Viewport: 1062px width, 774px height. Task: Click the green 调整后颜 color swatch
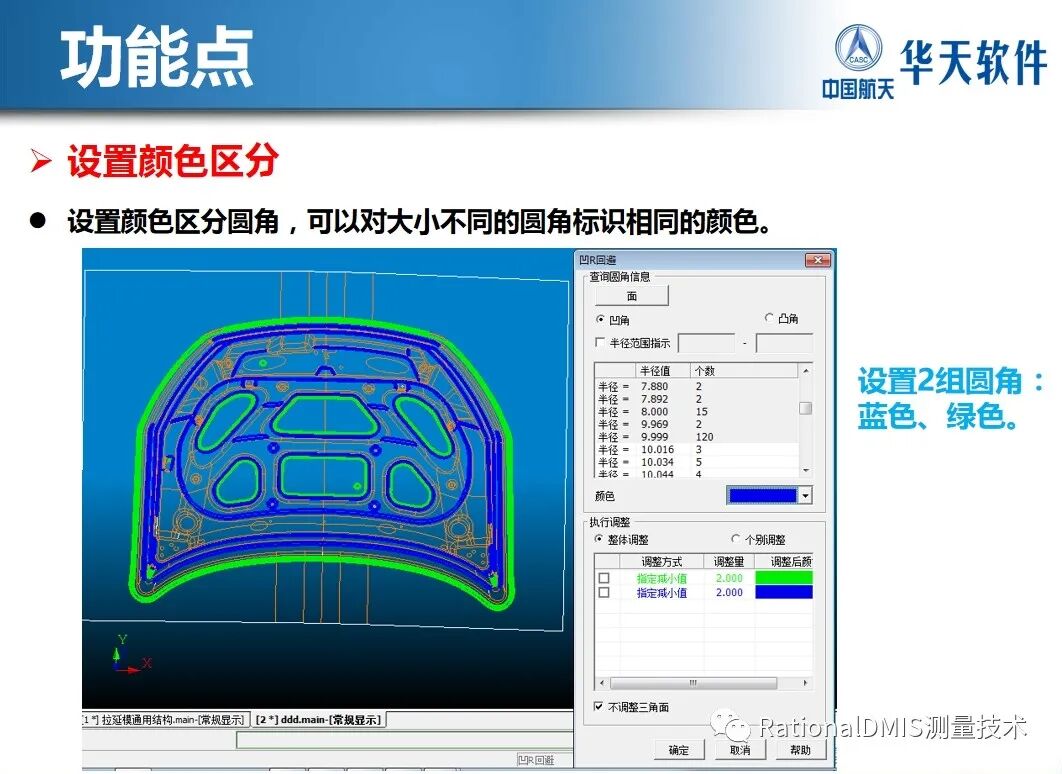tap(785, 578)
